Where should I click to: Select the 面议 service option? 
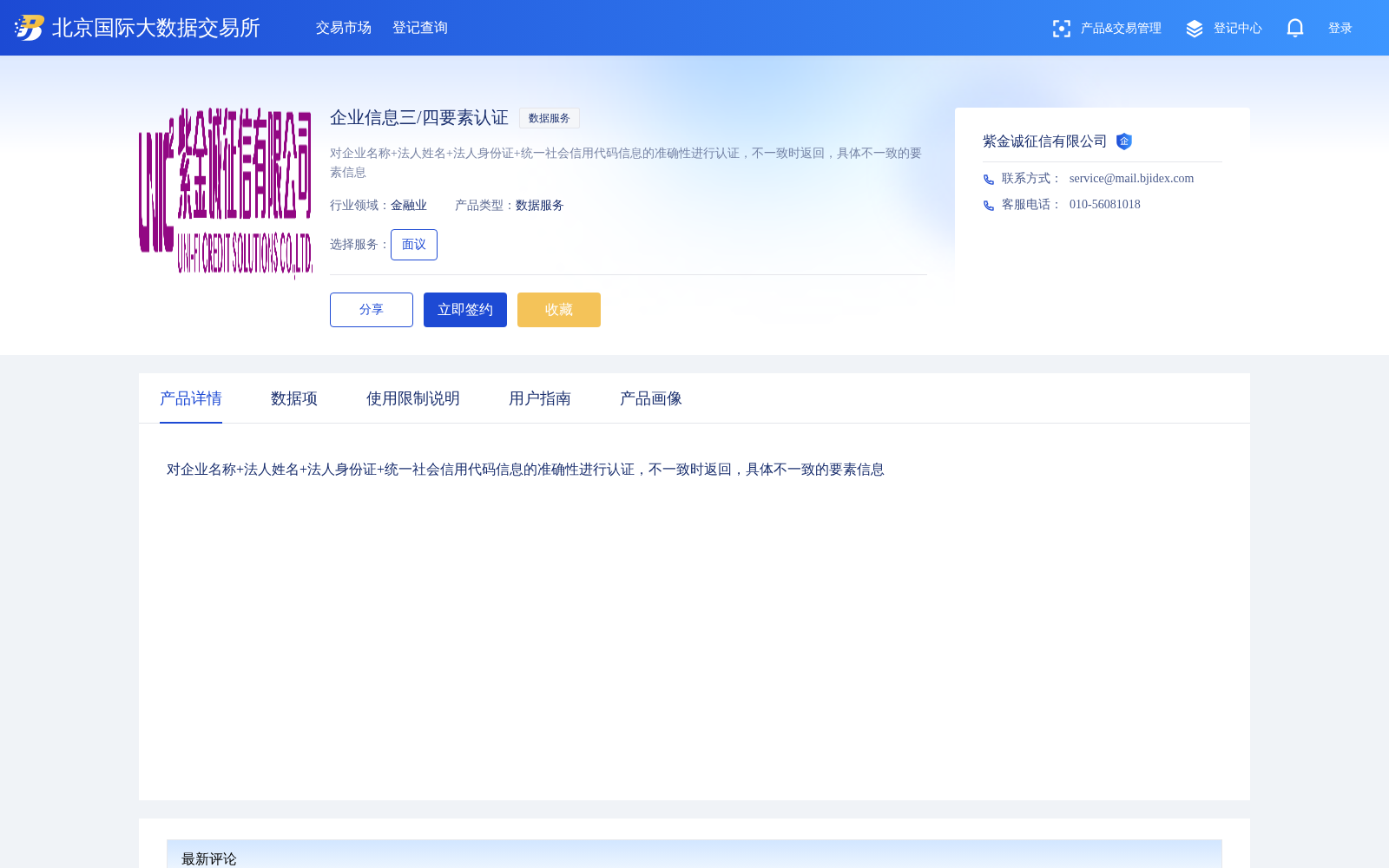[x=414, y=245]
